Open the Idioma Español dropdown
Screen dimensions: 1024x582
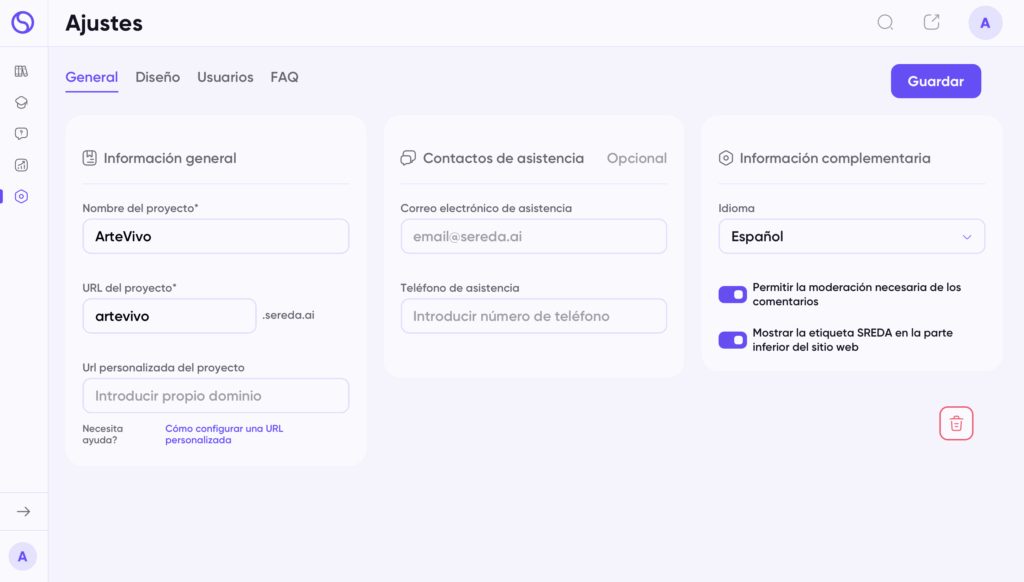coord(852,236)
